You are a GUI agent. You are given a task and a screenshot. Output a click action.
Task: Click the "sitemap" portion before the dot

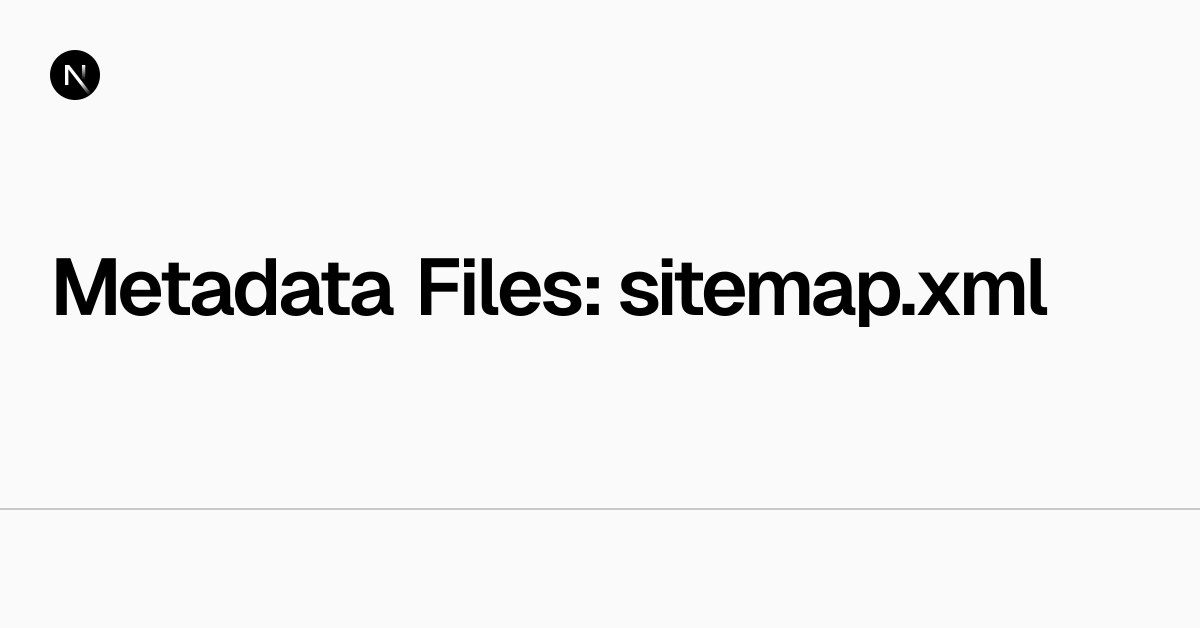coord(760,288)
